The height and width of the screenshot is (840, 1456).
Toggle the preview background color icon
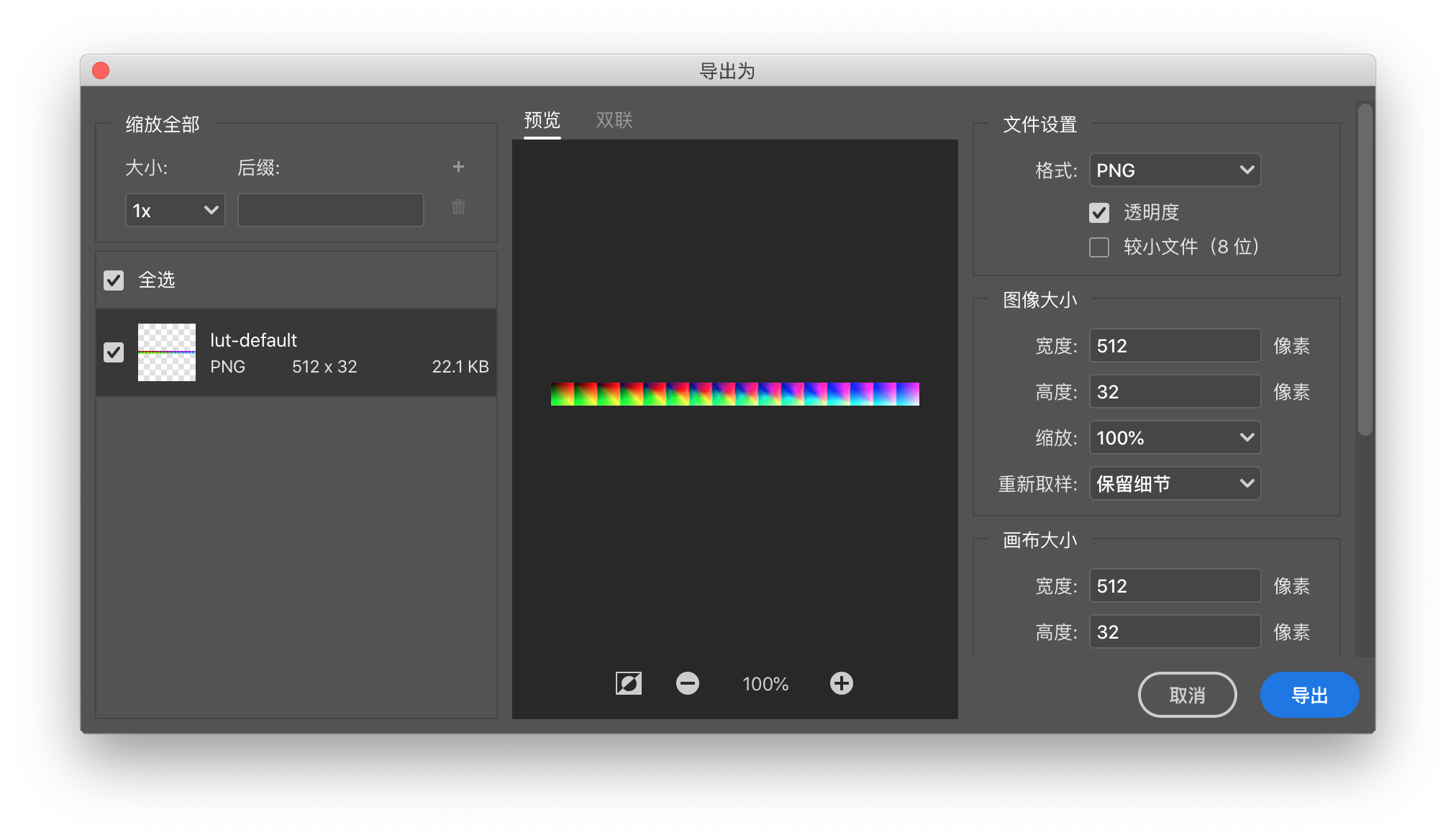629,683
